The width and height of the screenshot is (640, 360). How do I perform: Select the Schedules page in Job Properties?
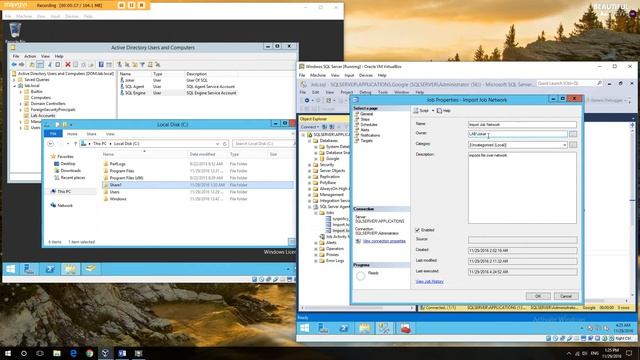click(369, 124)
